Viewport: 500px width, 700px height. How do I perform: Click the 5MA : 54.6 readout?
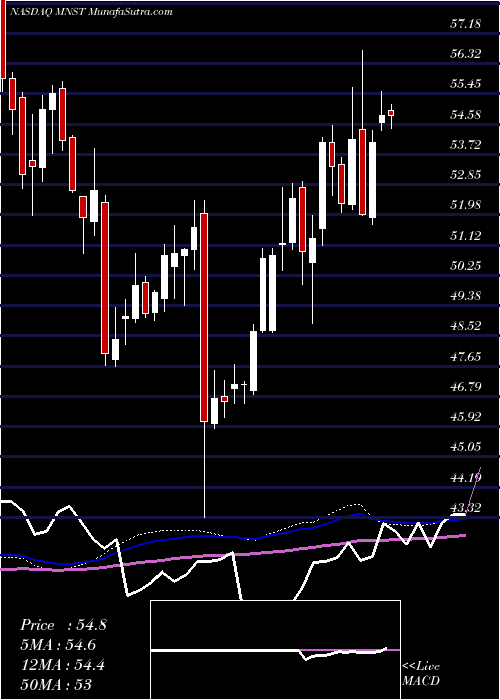tap(58, 645)
